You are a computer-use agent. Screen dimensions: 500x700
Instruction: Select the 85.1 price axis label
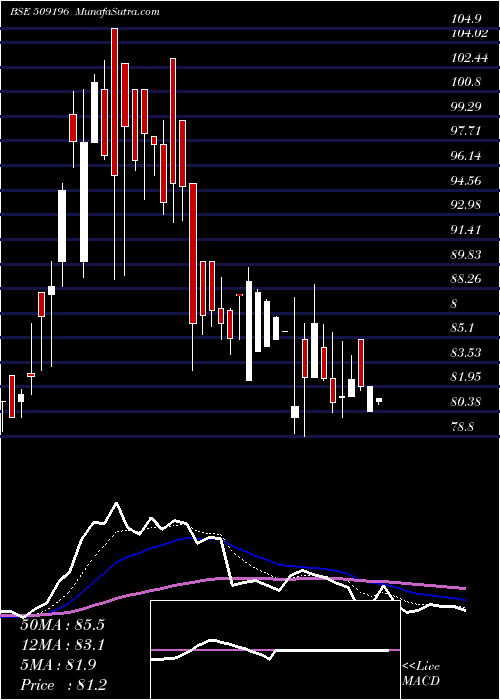(x=462, y=328)
